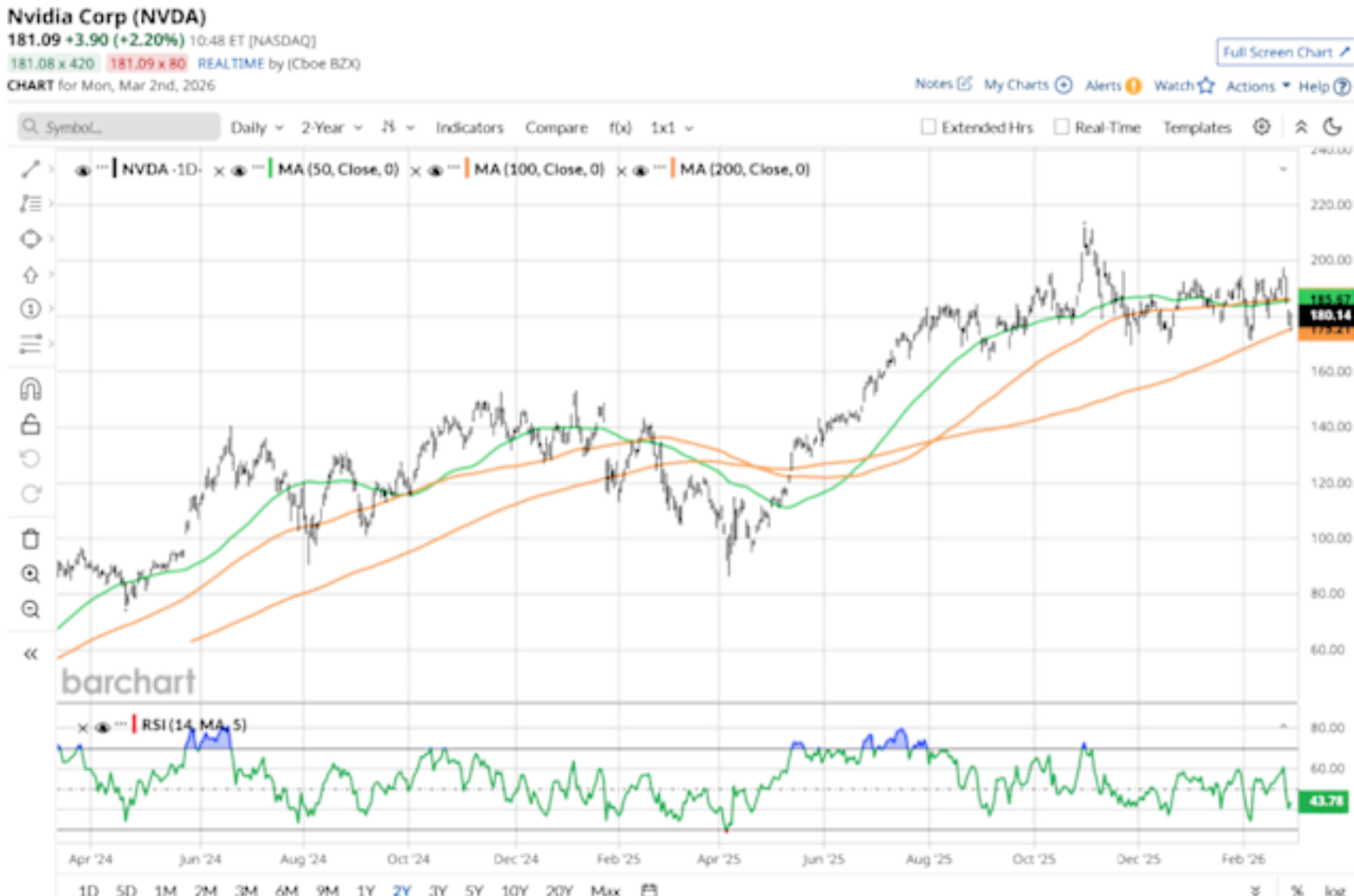Open the 1x1 grid layout dropdown
The image size is (1354, 896).
[x=672, y=127]
